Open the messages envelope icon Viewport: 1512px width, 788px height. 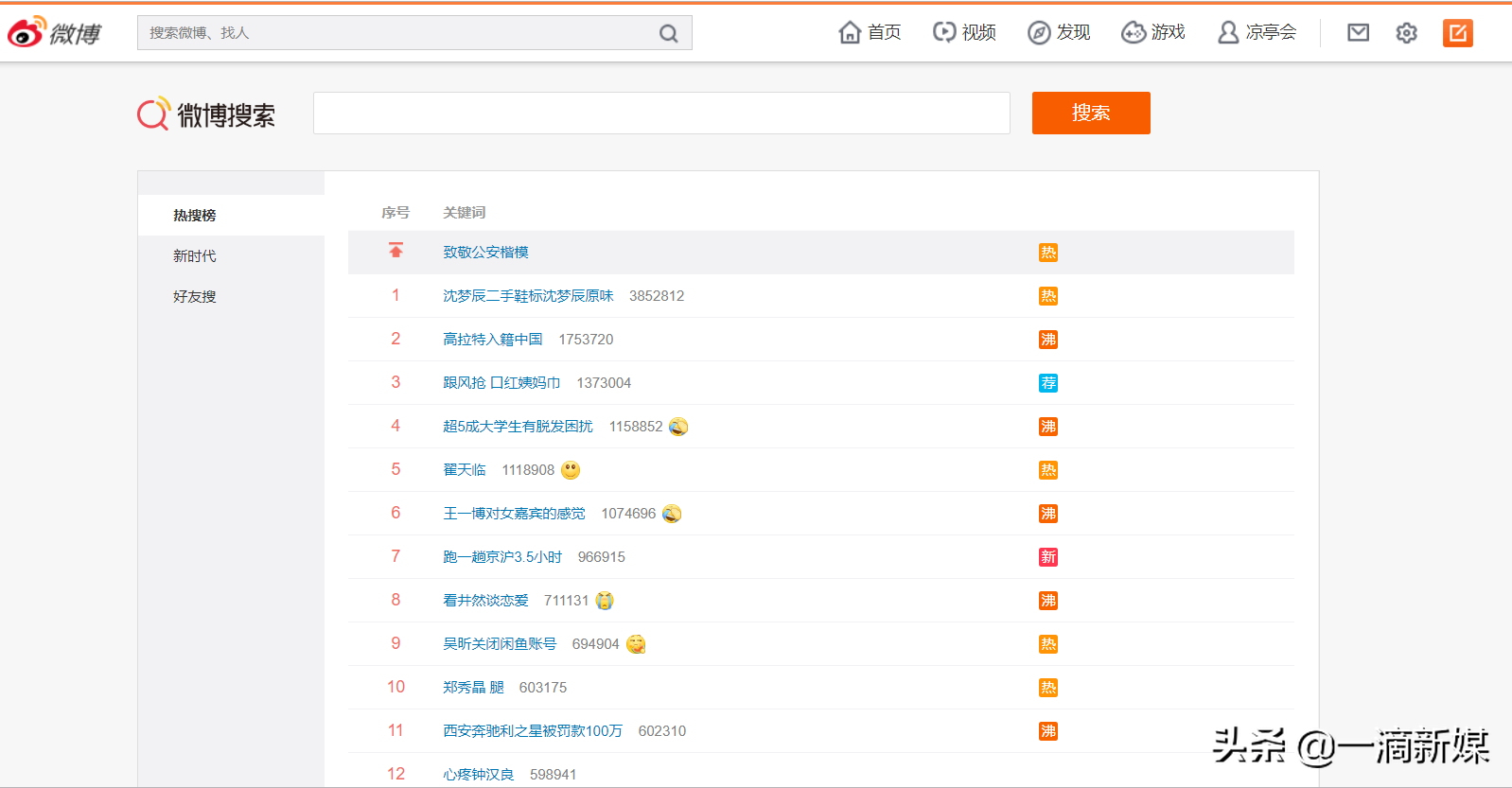(x=1358, y=33)
